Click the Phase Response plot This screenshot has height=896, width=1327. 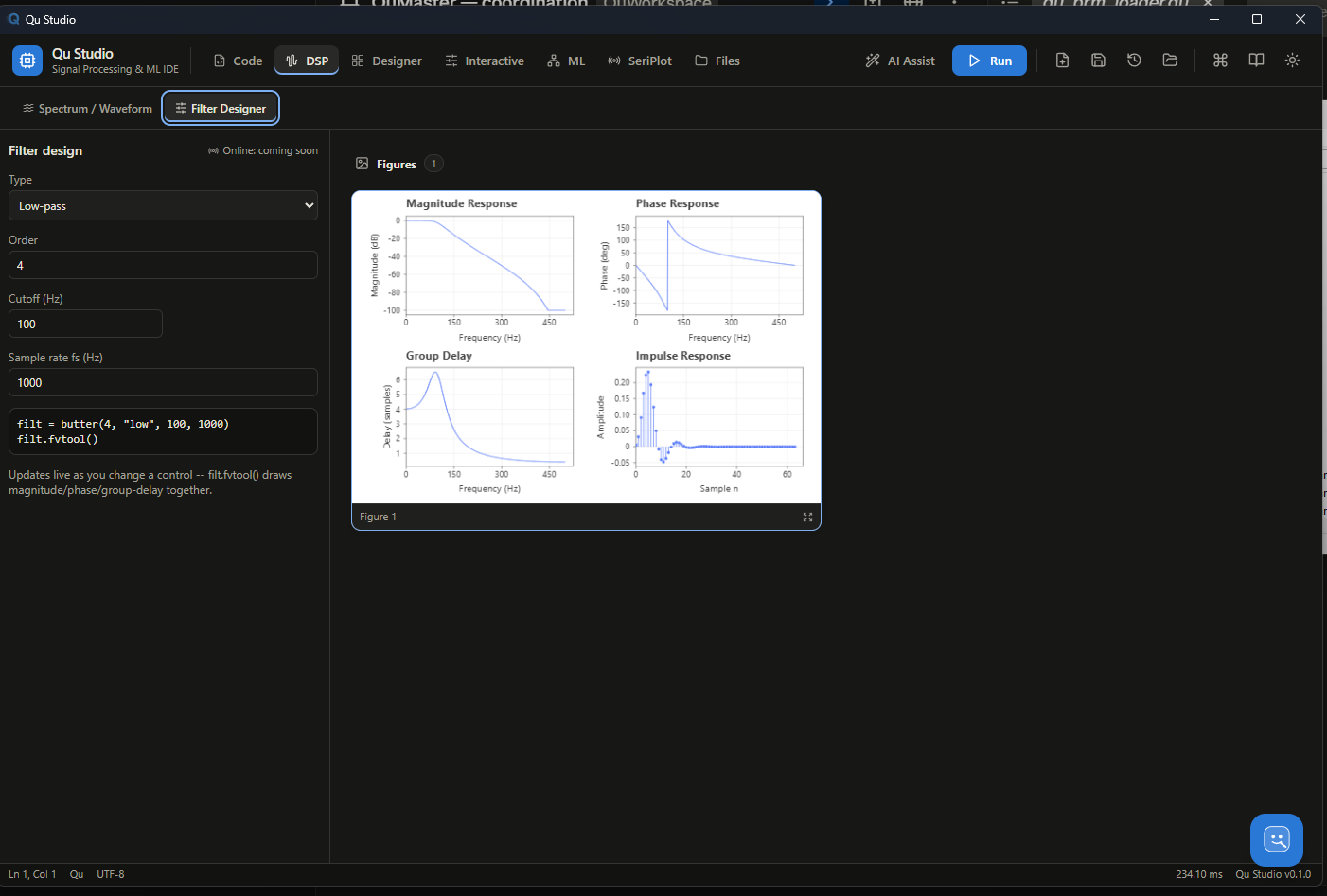pyautogui.click(x=719, y=265)
